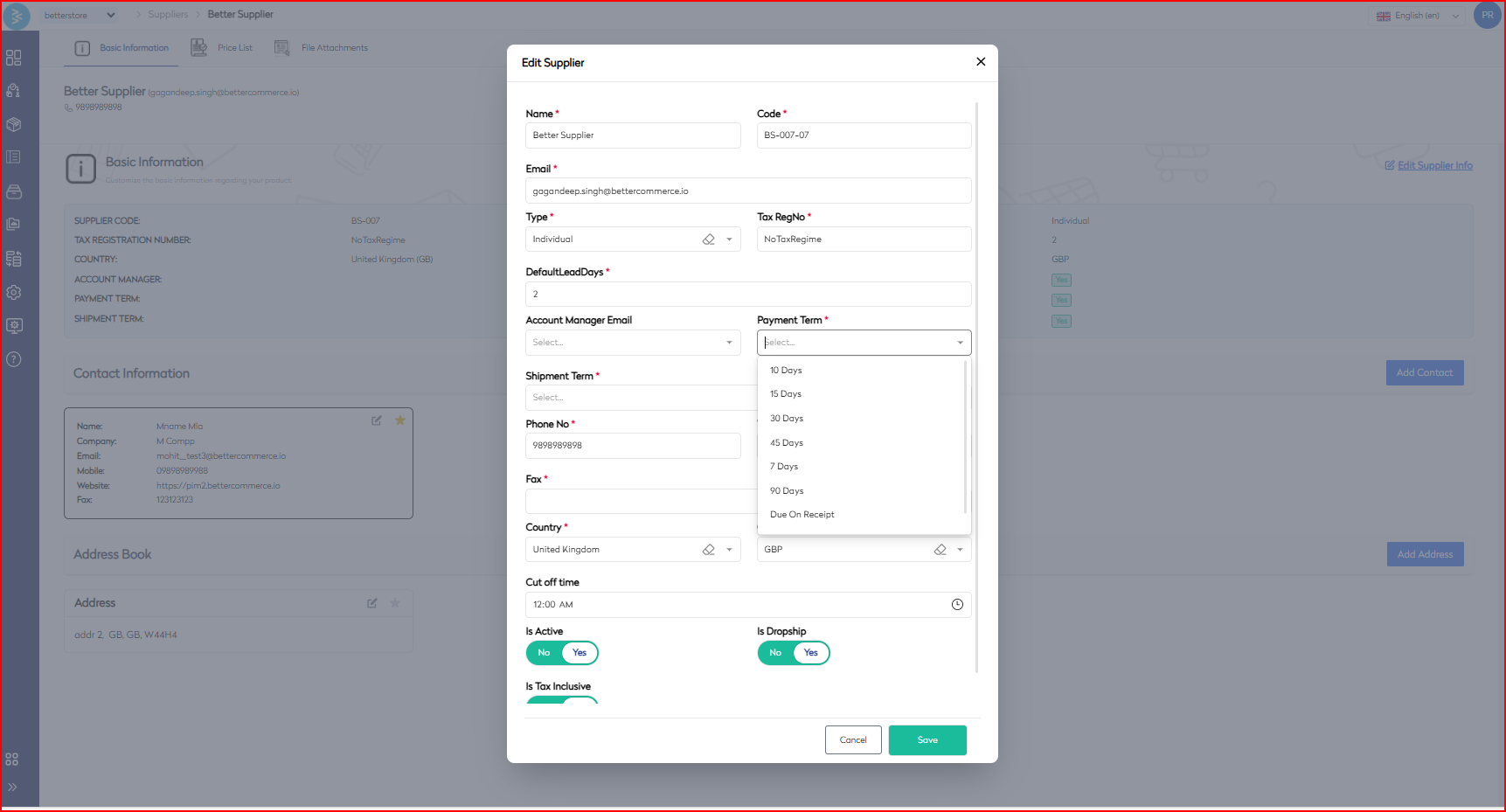Choose Due On Receipt from list
Screen dimensions: 1506x812
[x=802, y=515]
